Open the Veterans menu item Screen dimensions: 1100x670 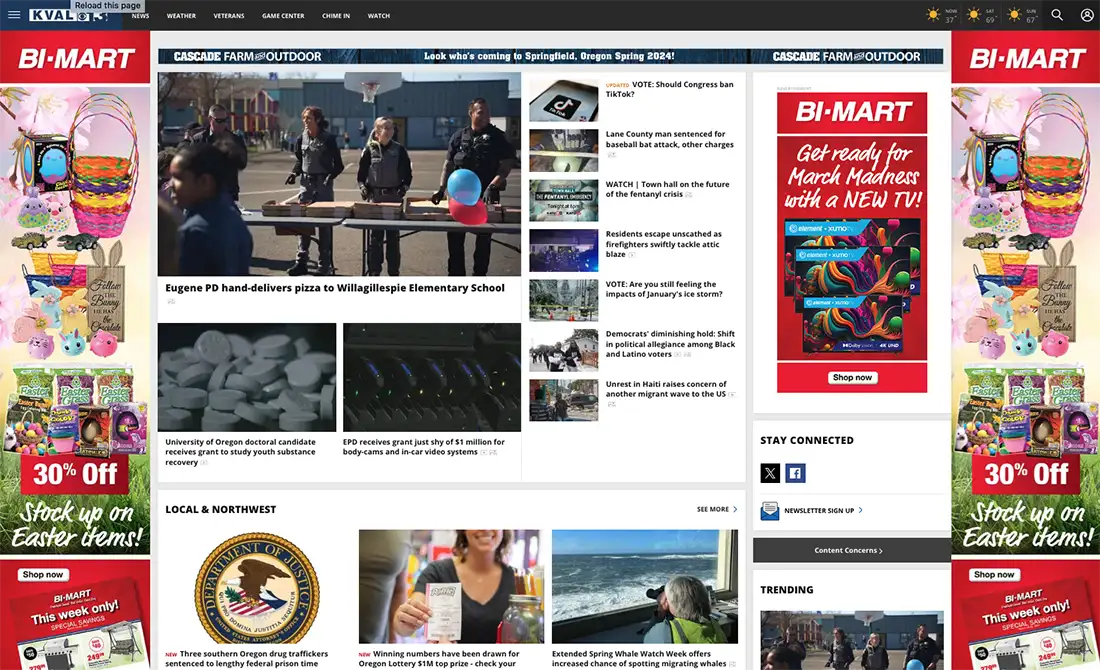229,15
